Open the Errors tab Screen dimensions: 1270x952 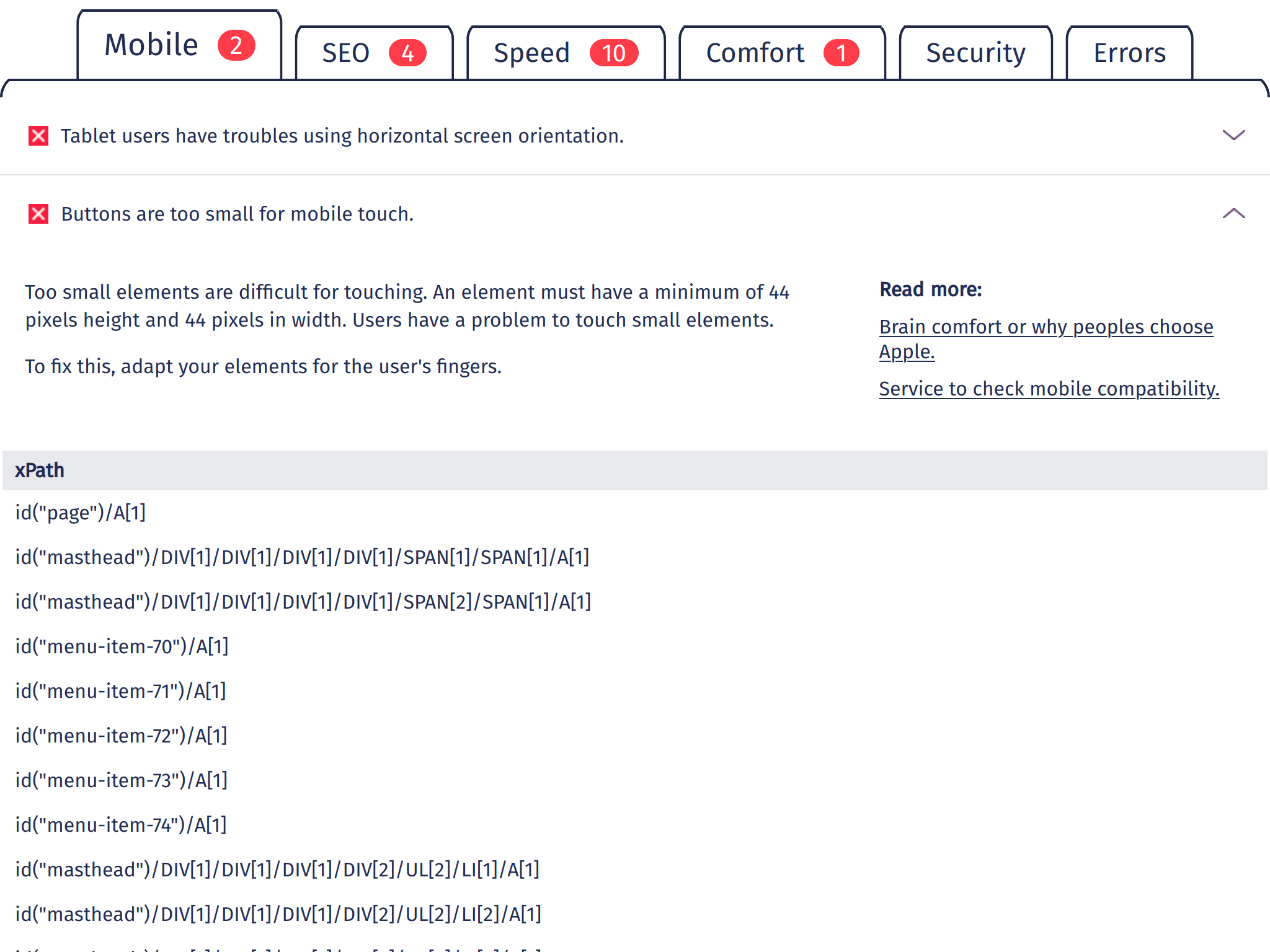pos(1129,53)
